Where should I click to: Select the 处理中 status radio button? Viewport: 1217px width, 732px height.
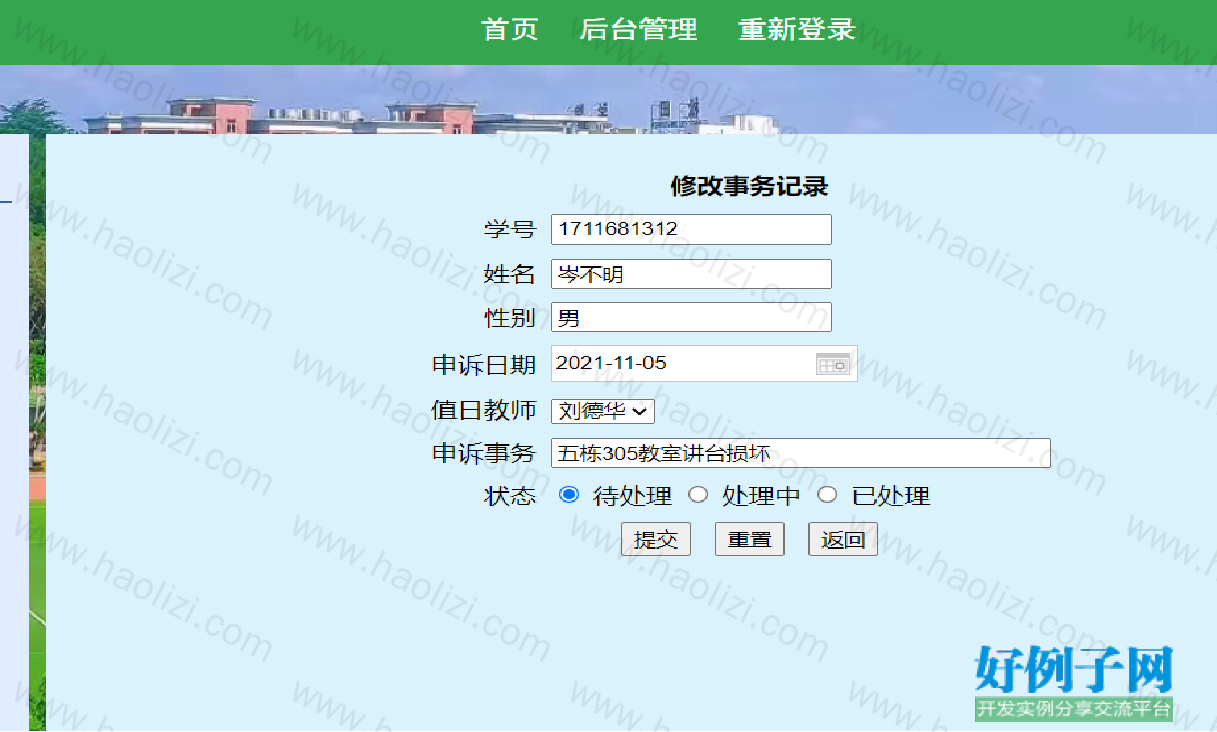pyautogui.click(x=698, y=495)
